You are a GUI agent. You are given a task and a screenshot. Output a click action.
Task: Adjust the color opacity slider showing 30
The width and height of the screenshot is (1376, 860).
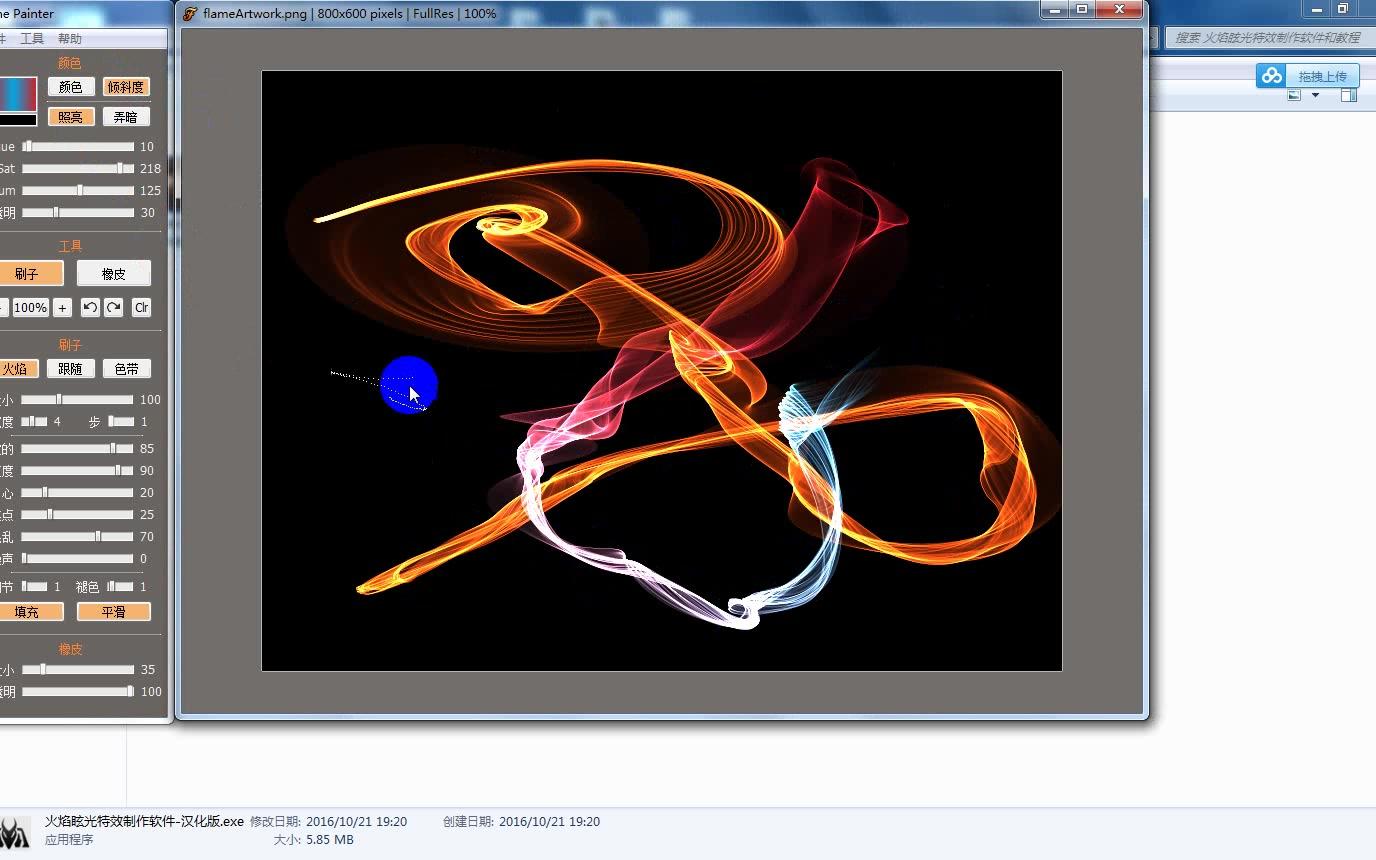tap(78, 213)
